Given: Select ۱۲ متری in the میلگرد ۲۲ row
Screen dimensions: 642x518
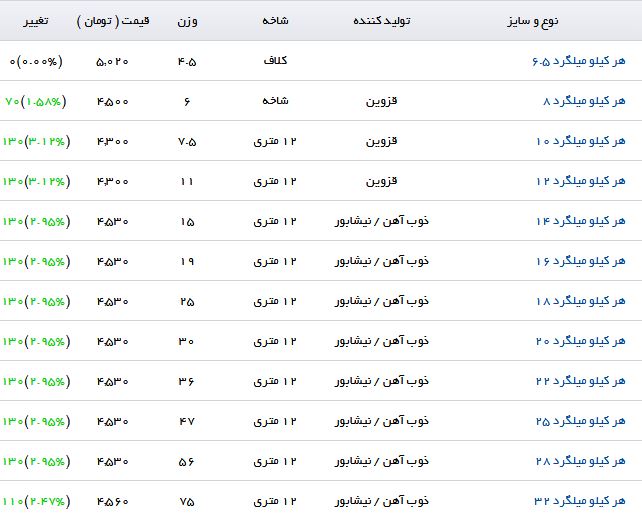Looking at the screenshot, I should 275,381.
